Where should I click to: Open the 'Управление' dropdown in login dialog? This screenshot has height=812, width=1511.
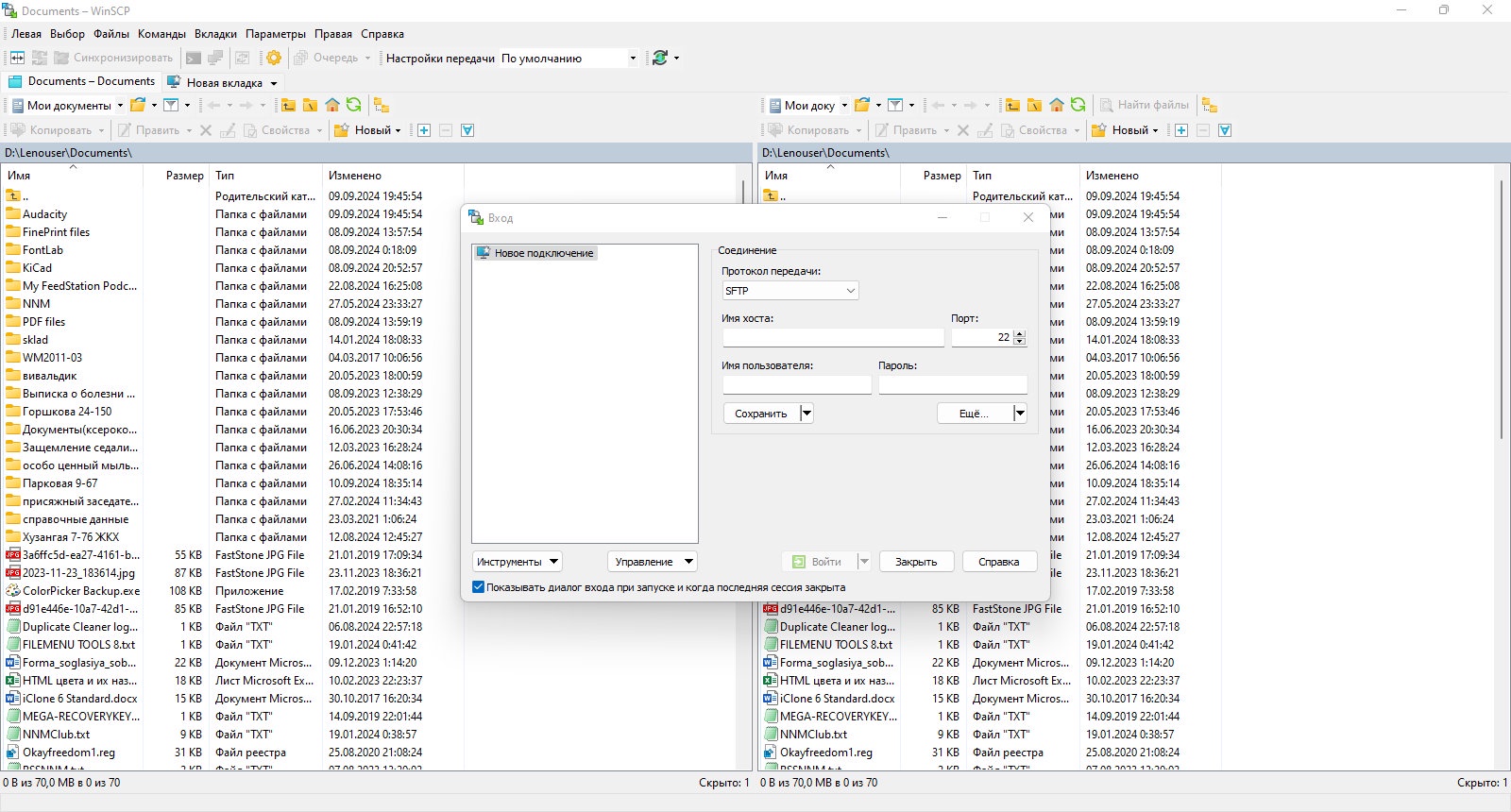click(x=652, y=561)
